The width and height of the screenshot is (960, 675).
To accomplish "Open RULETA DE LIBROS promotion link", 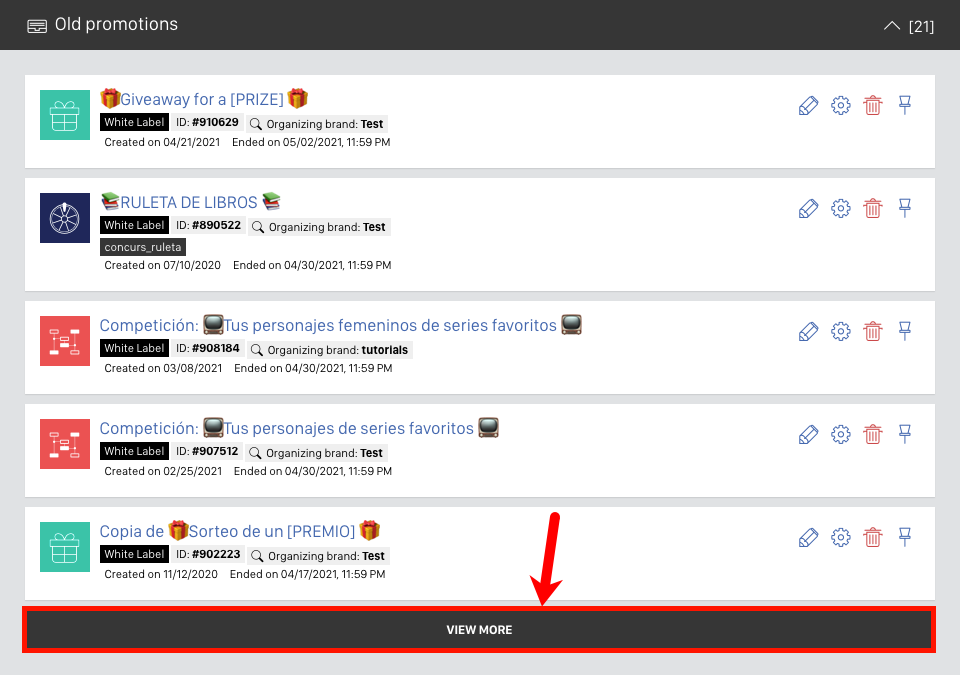I will (190, 202).
